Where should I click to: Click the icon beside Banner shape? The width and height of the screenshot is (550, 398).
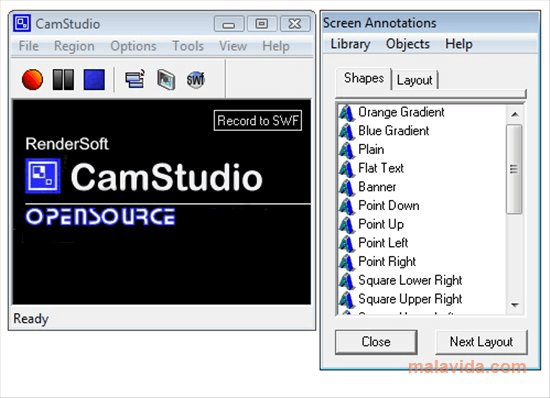[x=347, y=187]
